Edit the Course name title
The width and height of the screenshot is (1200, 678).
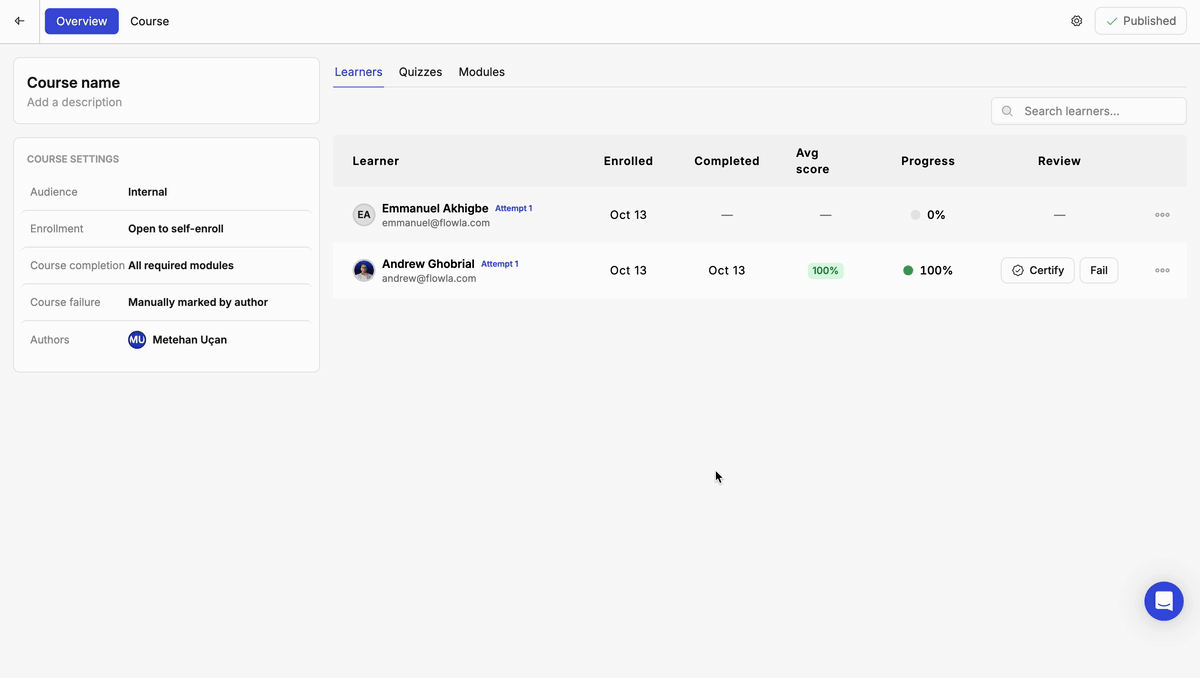click(x=73, y=83)
